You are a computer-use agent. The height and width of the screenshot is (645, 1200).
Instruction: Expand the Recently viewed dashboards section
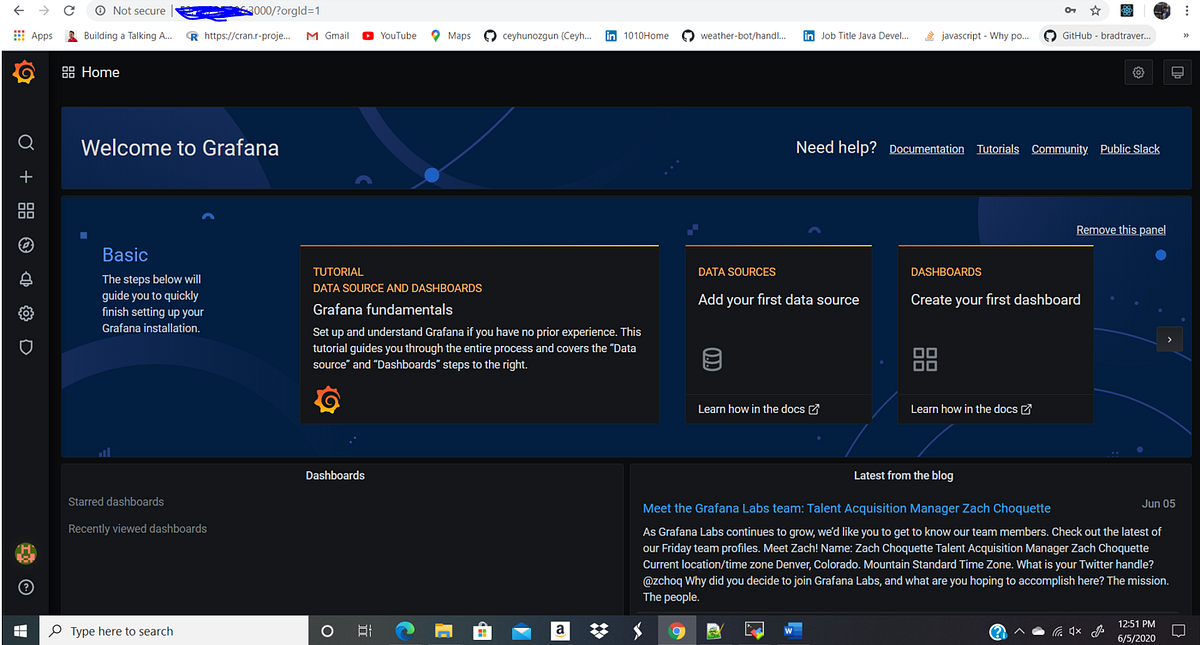137,528
